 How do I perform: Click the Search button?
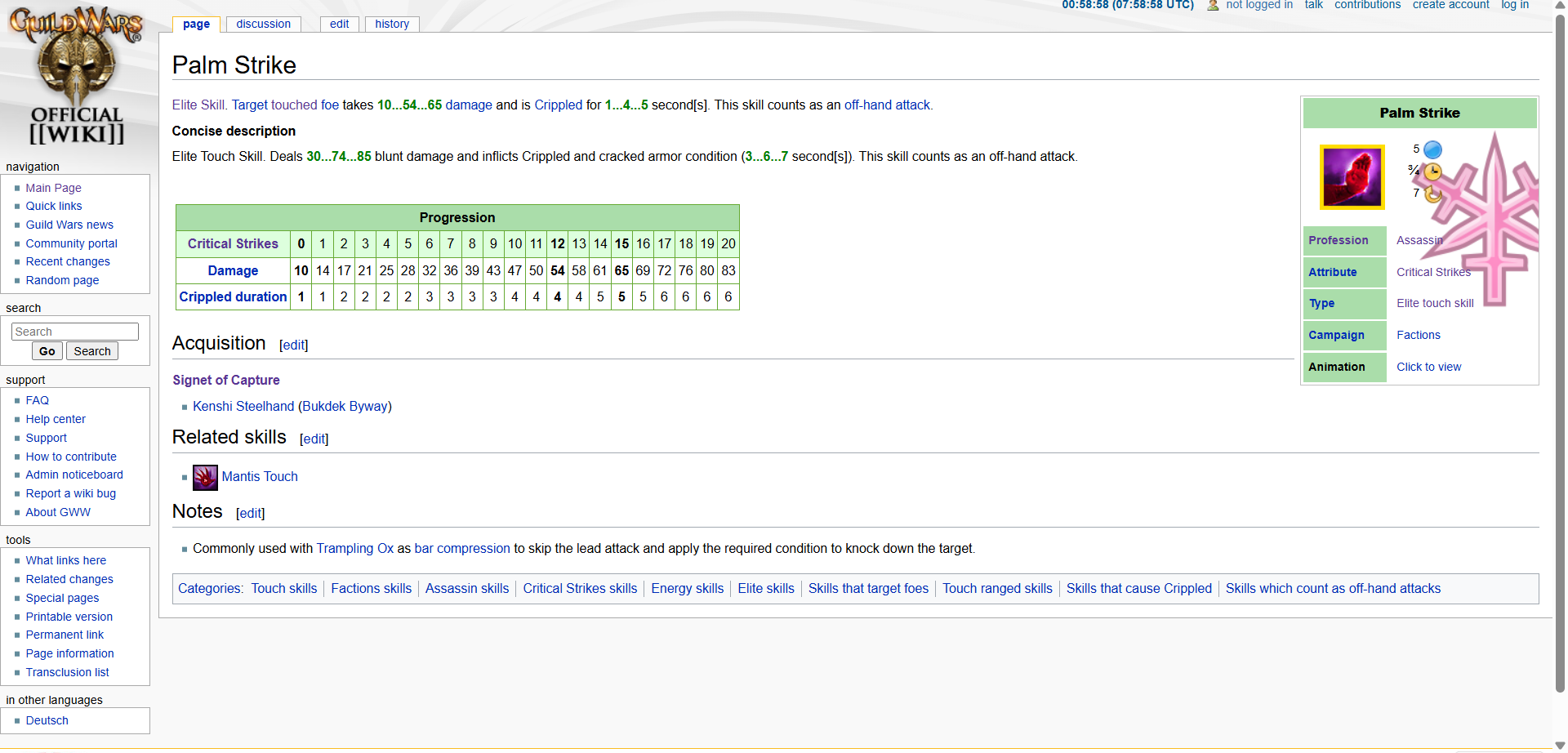pos(92,351)
